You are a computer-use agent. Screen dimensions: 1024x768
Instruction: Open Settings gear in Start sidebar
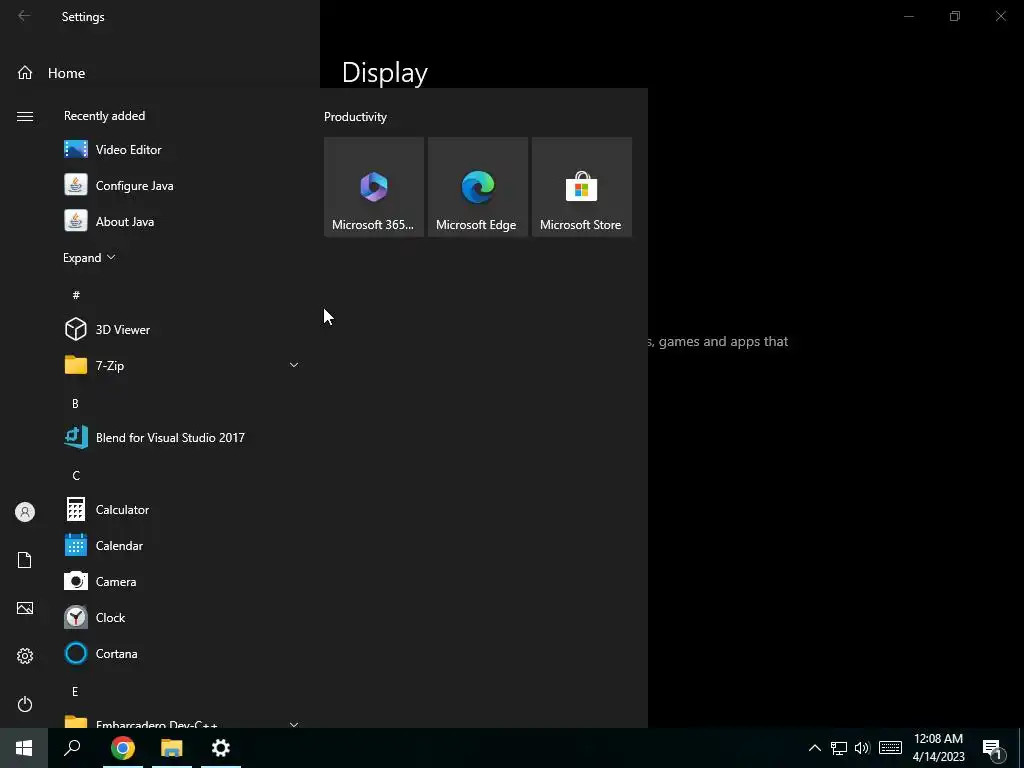click(25, 656)
